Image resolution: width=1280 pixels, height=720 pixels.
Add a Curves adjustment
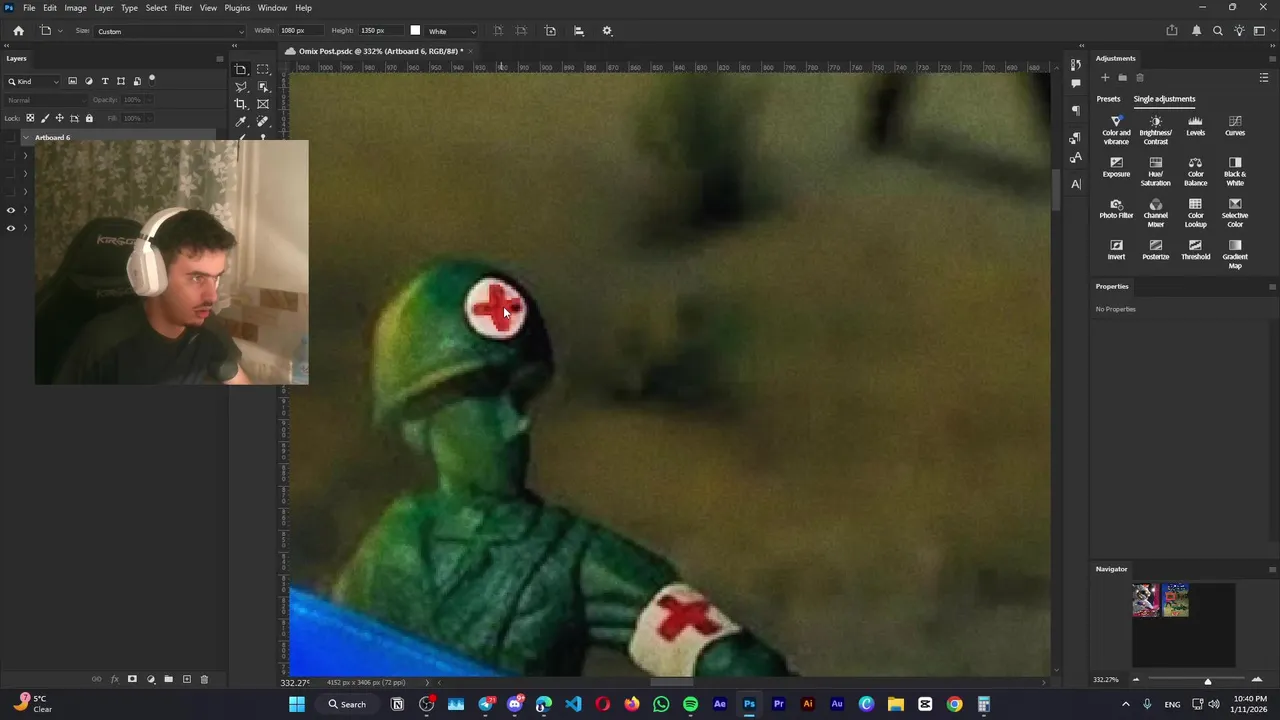click(x=1235, y=126)
